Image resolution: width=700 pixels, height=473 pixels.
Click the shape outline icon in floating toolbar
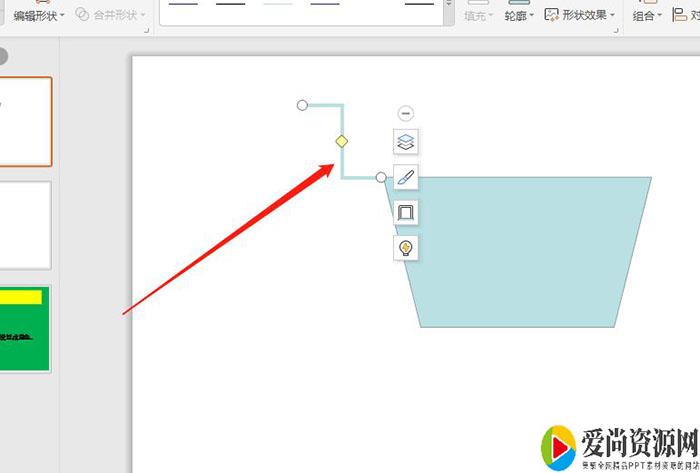click(x=405, y=212)
